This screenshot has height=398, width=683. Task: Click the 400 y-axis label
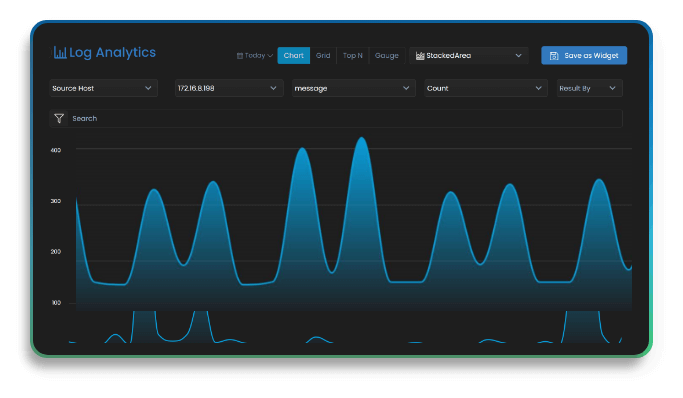pyautogui.click(x=56, y=150)
